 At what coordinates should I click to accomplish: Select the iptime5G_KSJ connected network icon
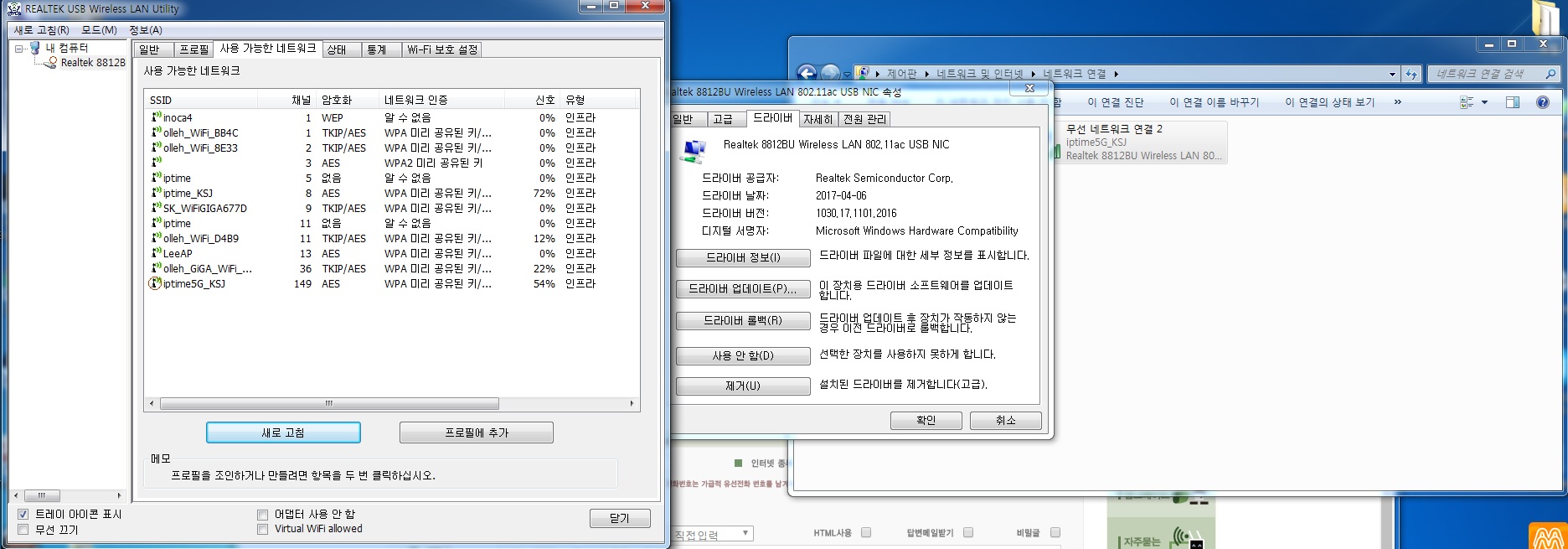click(x=155, y=284)
